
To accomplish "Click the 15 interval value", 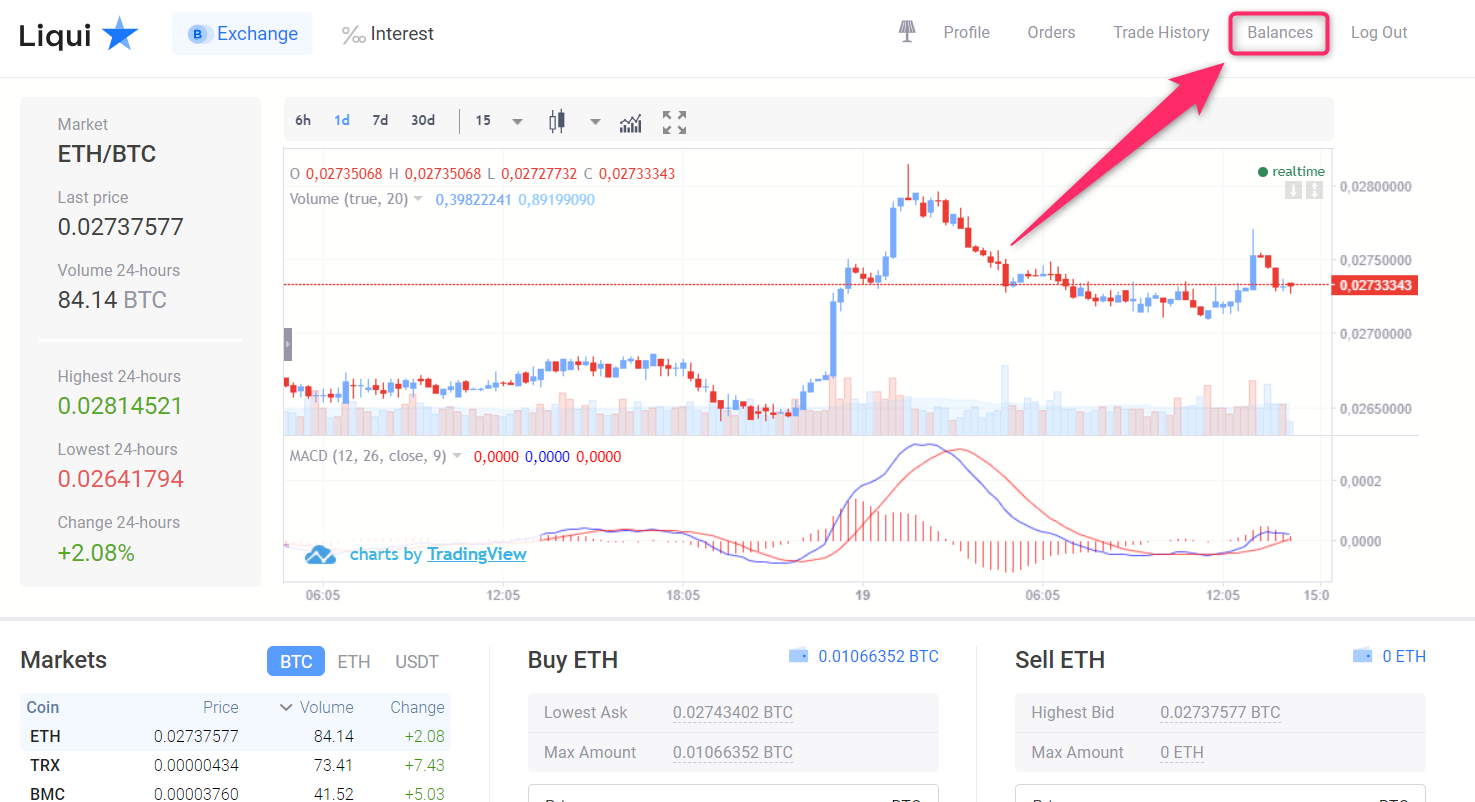I will pos(483,120).
